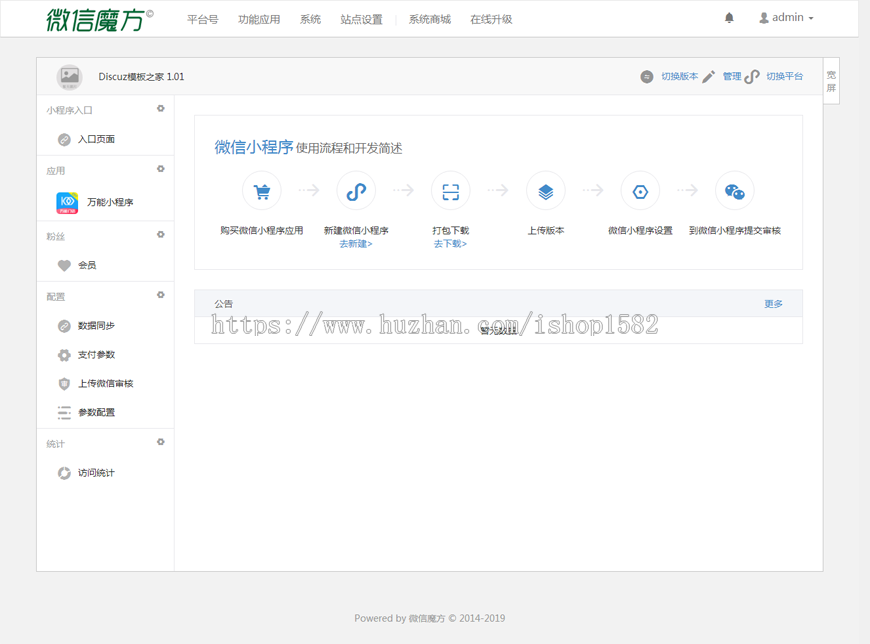Collapse the 统计 section gear
870x644 pixels.
point(161,442)
